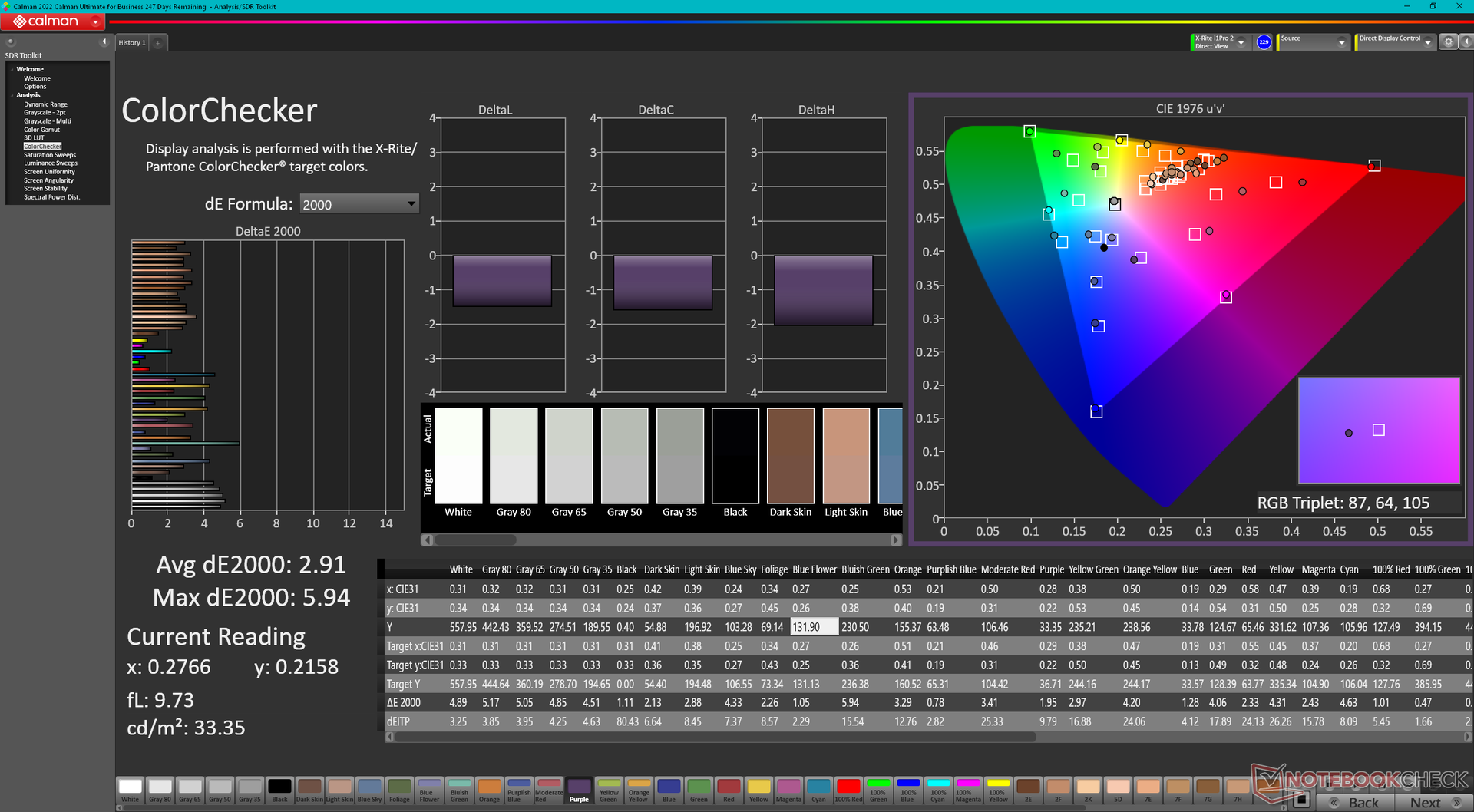The height and width of the screenshot is (812, 1474).
Task: Add a new history tab with plus
Action: (158, 43)
